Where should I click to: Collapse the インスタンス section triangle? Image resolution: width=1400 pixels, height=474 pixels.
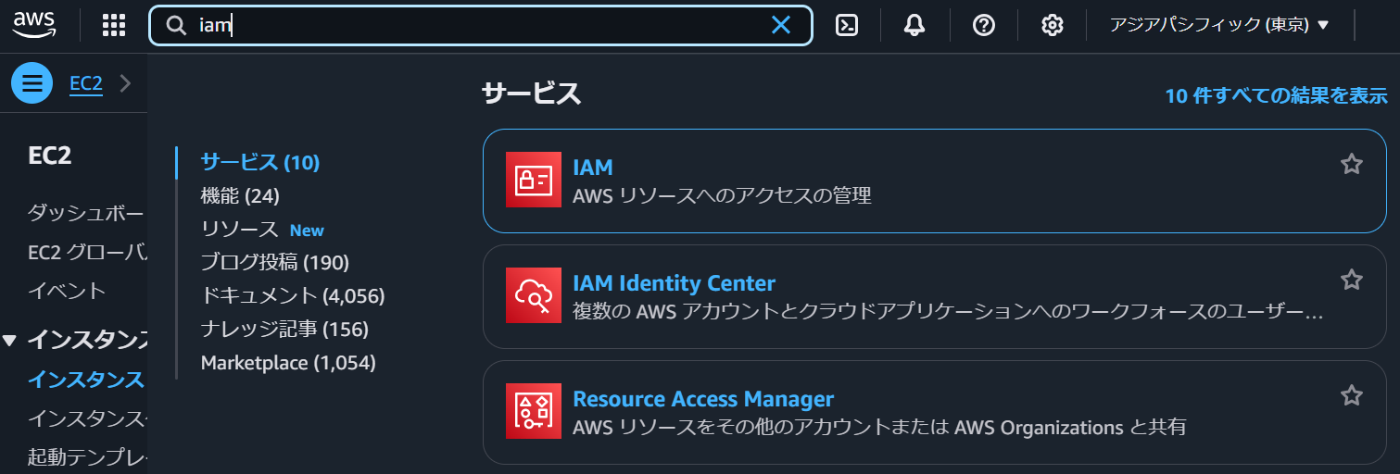click(x=10, y=340)
